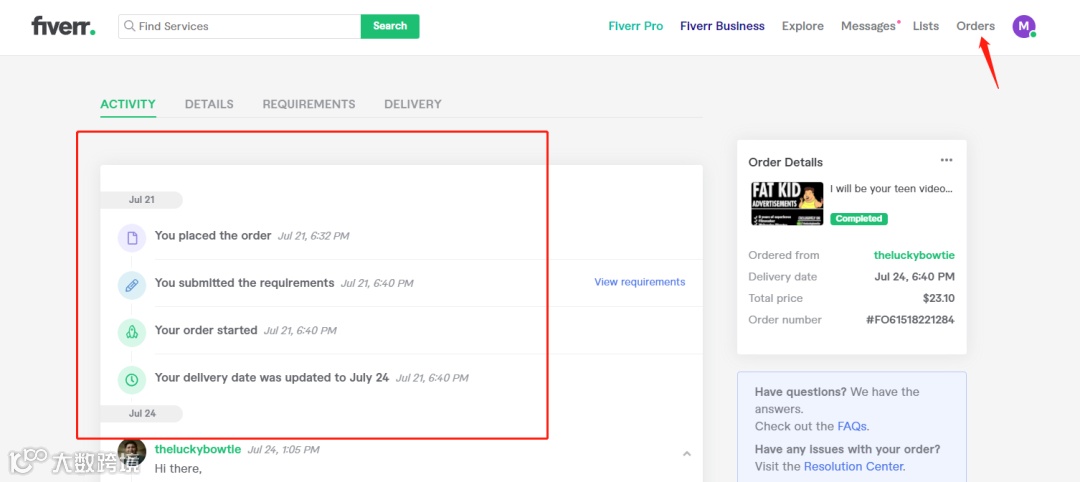Click the green Search button
1080x482 pixels.
[x=390, y=26]
